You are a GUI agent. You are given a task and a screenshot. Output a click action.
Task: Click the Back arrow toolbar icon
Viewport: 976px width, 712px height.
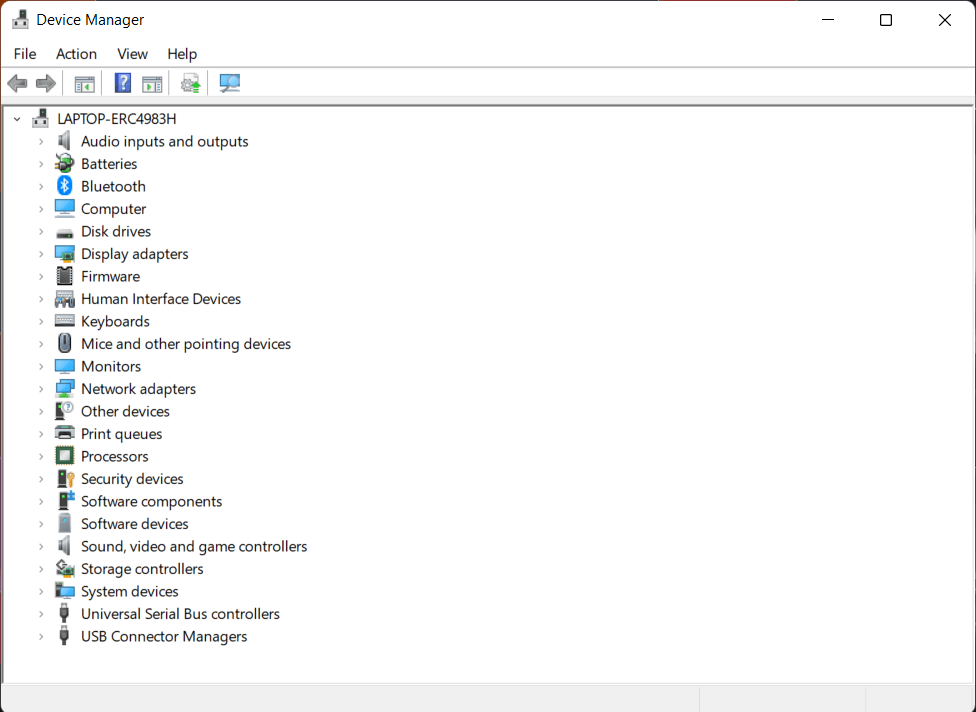17,83
